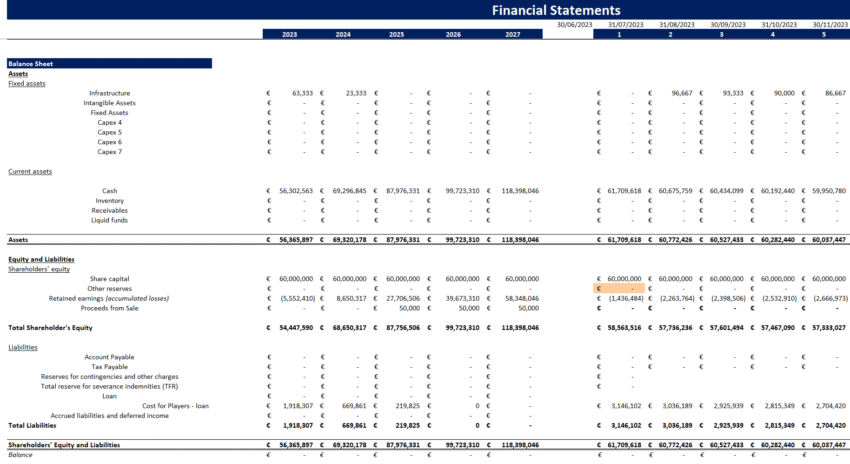This screenshot has height=464, width=850.
Task: Select the 30/06/2023 date cell
Action: (x=575, y=25)
